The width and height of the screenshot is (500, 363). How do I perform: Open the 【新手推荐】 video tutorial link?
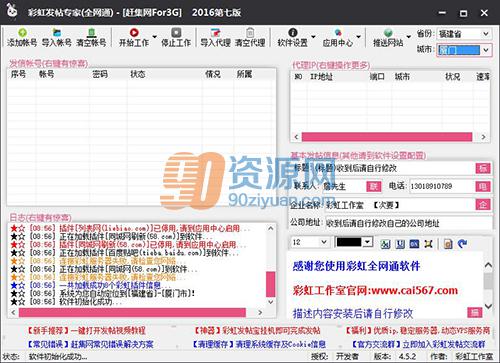[x=86, y=331]
